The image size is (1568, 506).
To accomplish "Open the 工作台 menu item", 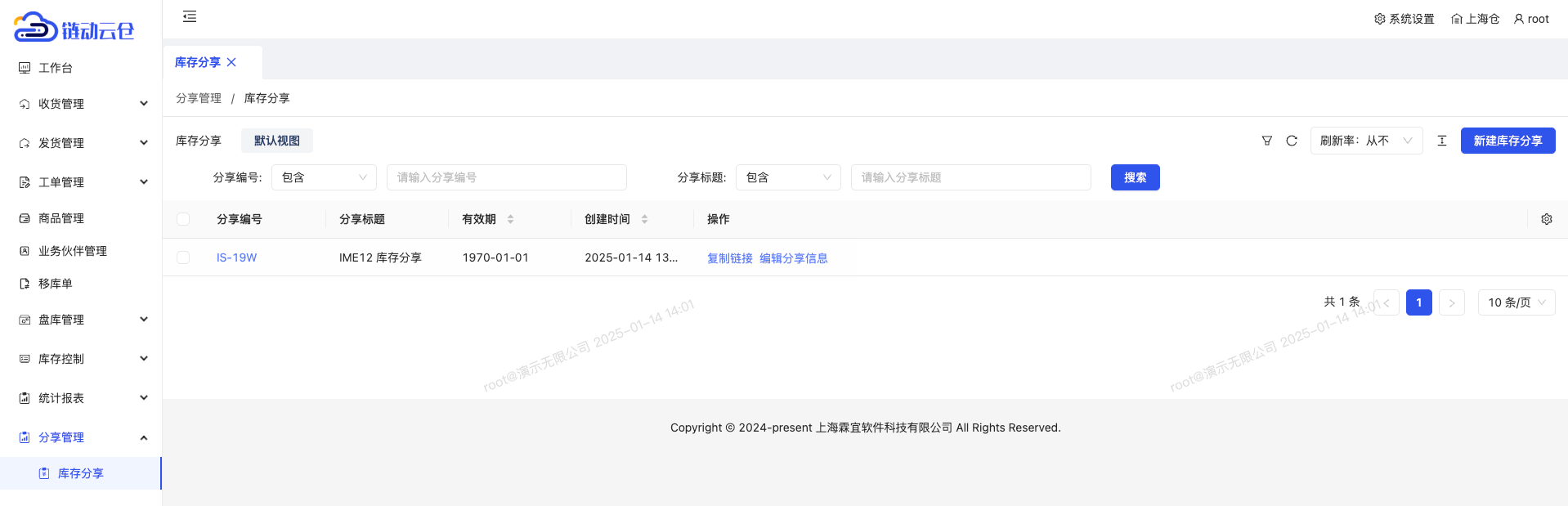I will (x=56, y=68).
